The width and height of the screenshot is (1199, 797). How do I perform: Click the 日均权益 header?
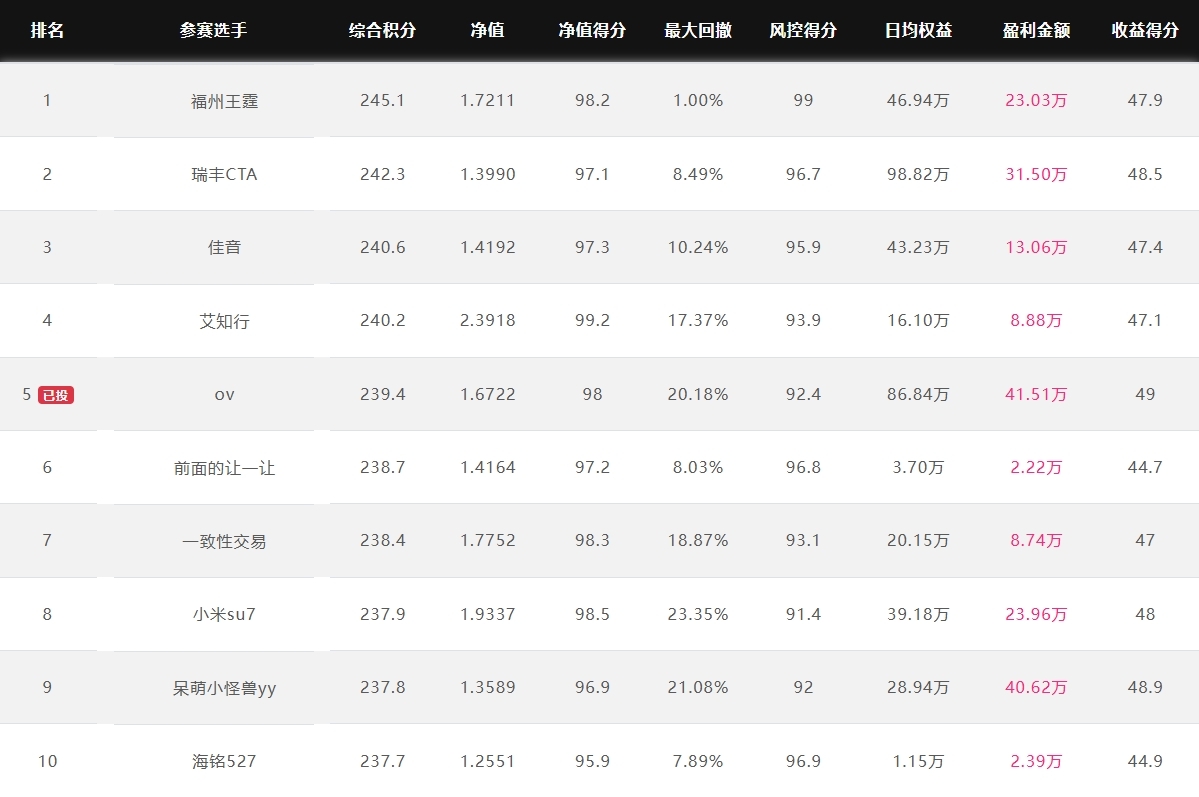pos(918,31)
